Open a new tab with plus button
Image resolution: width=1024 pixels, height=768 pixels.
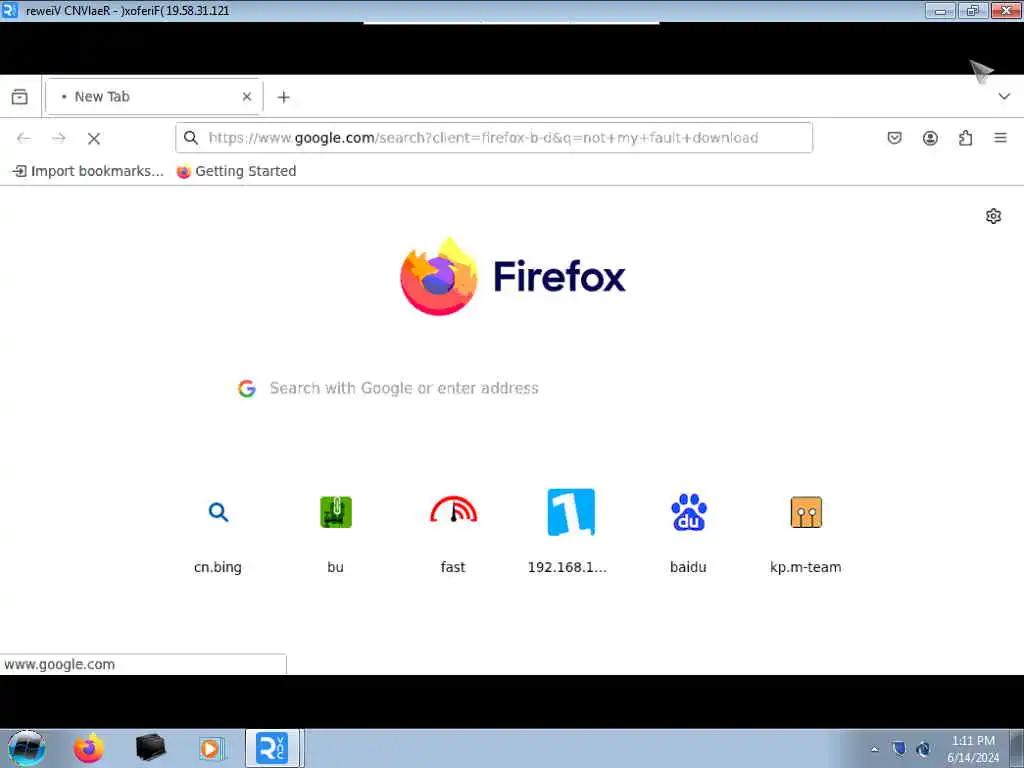click(x=283, y=97)
